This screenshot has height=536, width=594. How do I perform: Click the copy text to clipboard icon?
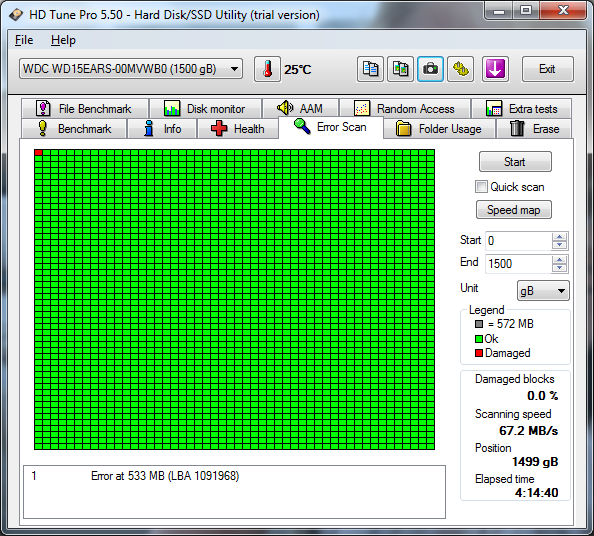pos(370,69)
